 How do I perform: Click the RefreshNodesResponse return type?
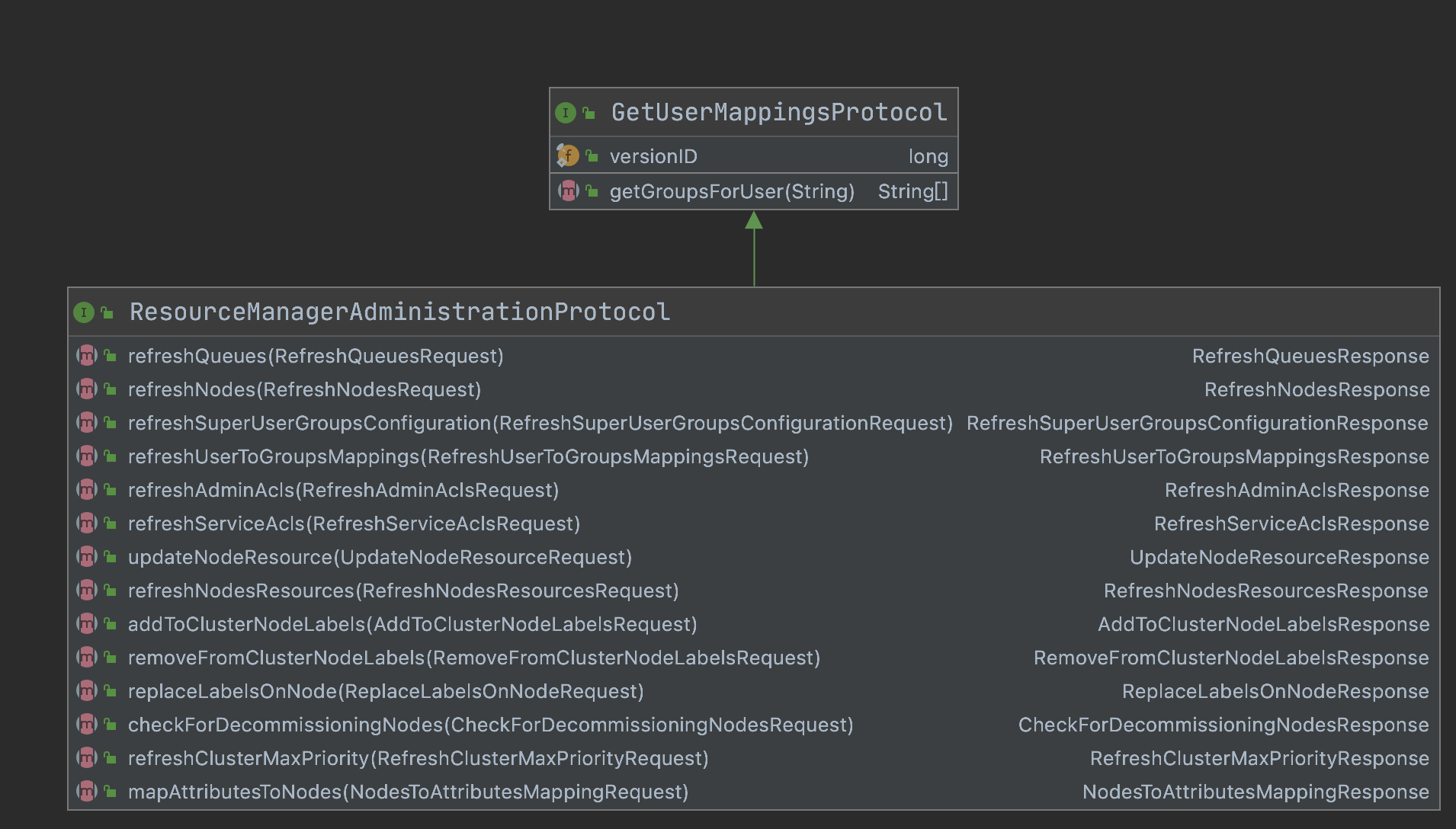1316,389
